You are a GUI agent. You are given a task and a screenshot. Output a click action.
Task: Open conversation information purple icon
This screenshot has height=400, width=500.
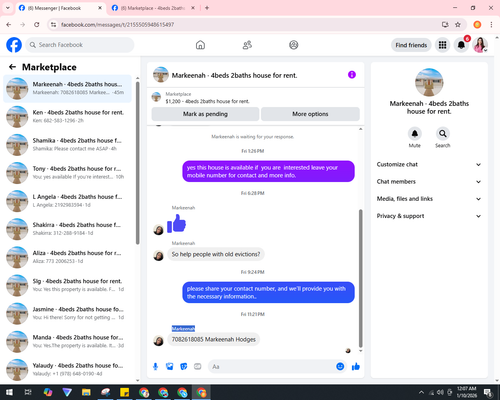click(352, 75)
